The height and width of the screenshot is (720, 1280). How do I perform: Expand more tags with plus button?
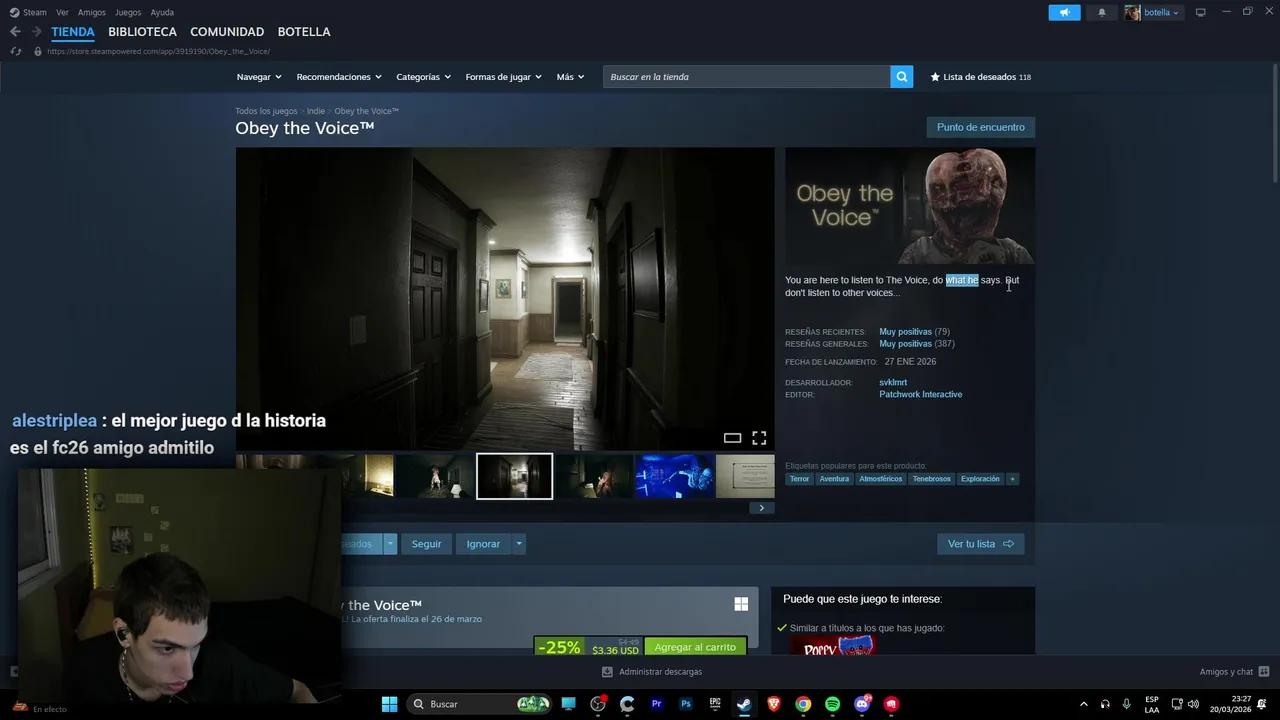coord(1012,479)
